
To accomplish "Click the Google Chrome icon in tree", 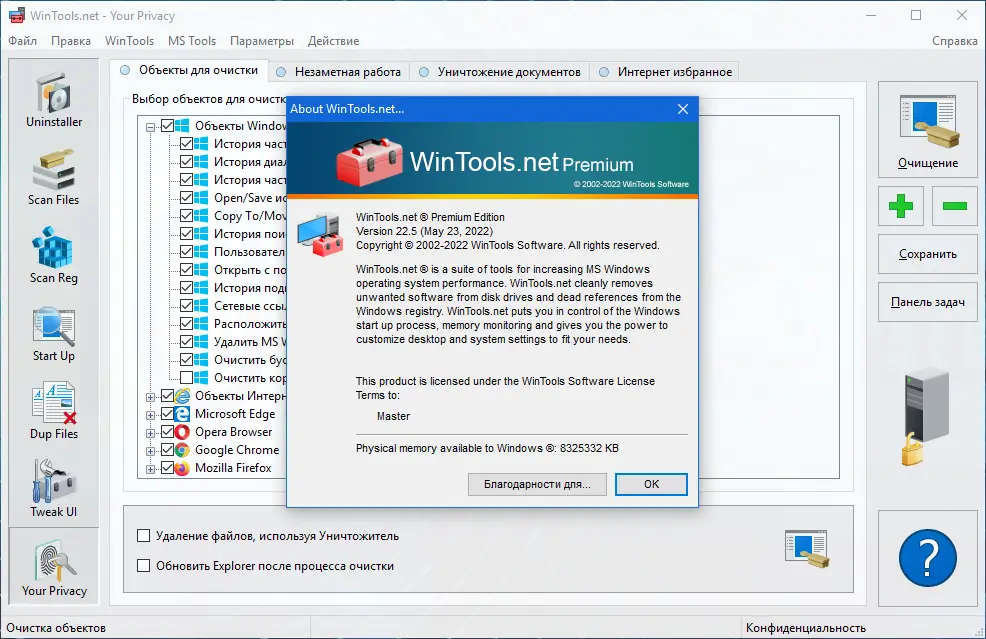I will [182, 450].
